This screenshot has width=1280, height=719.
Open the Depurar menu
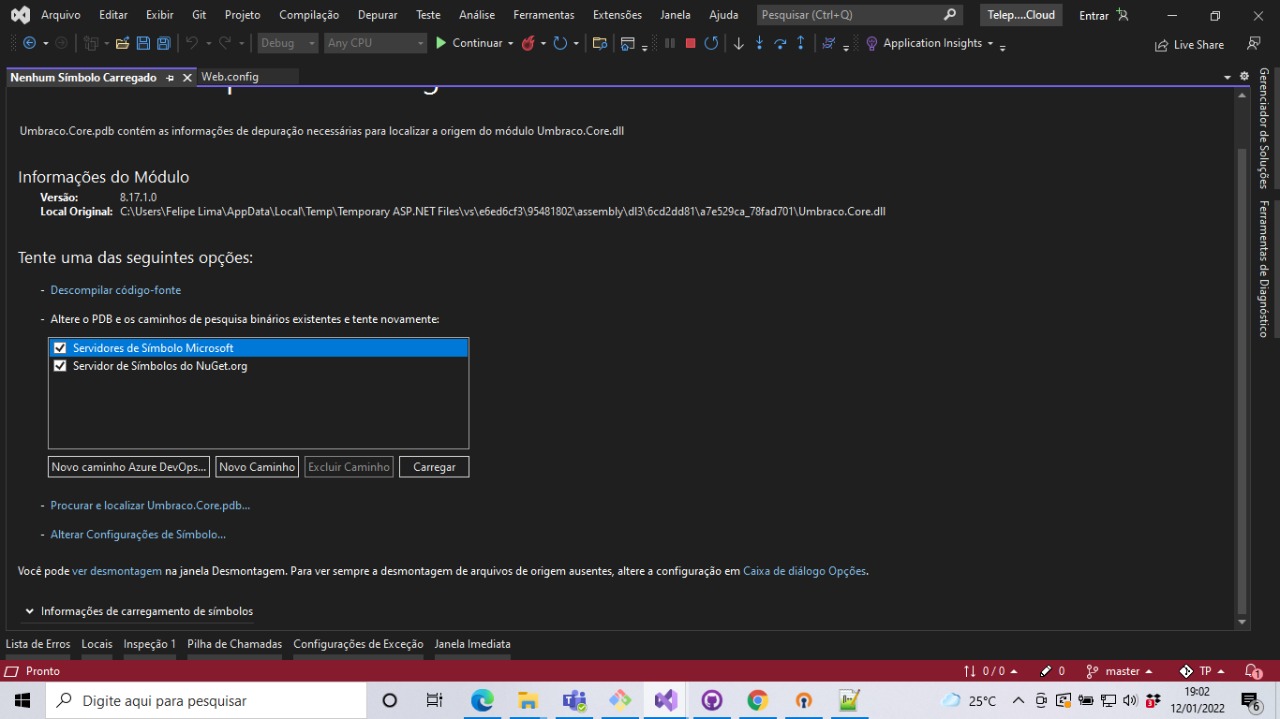click(377, 15)
